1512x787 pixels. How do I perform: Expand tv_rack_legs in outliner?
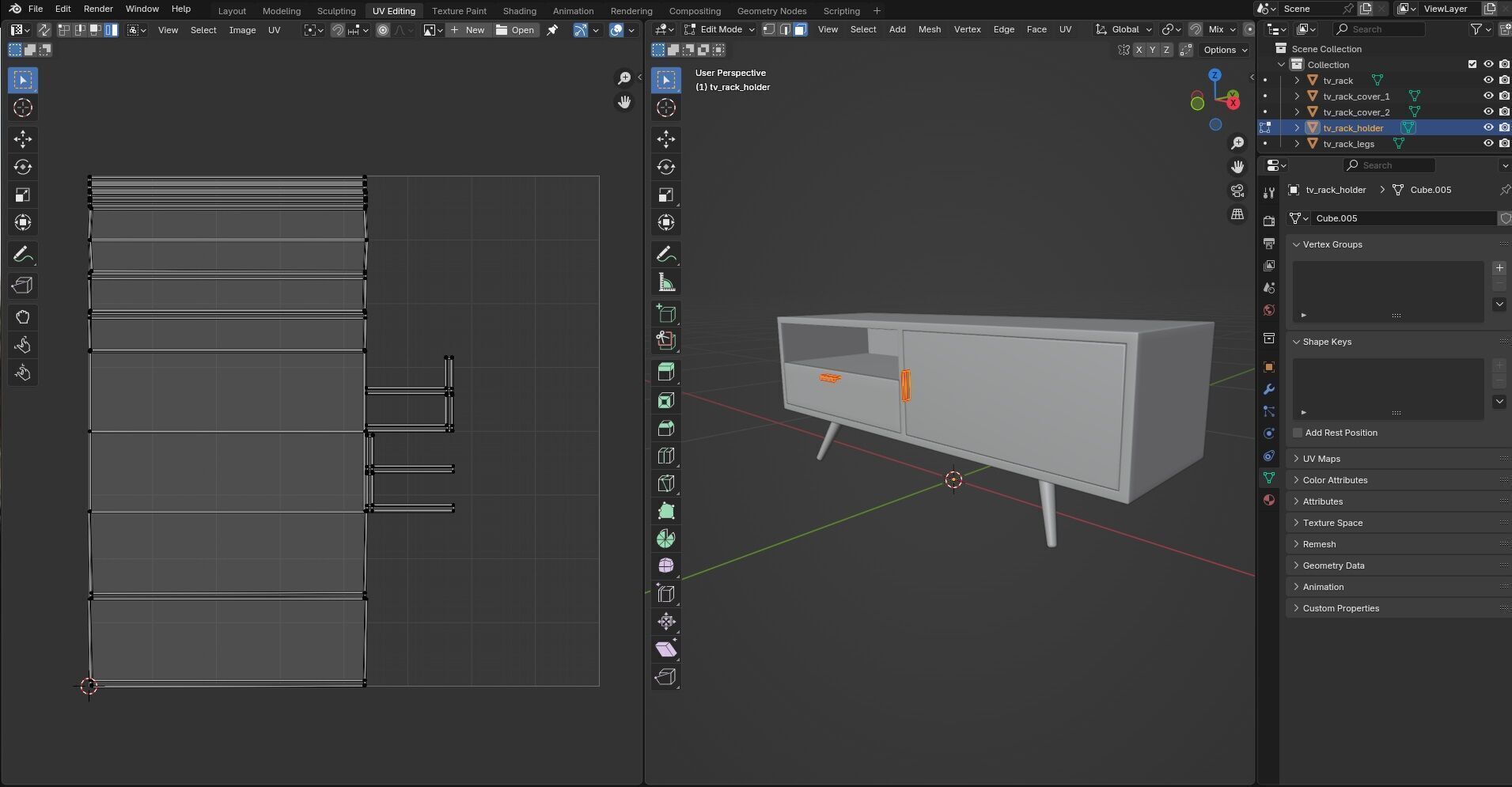[1297, 143]
